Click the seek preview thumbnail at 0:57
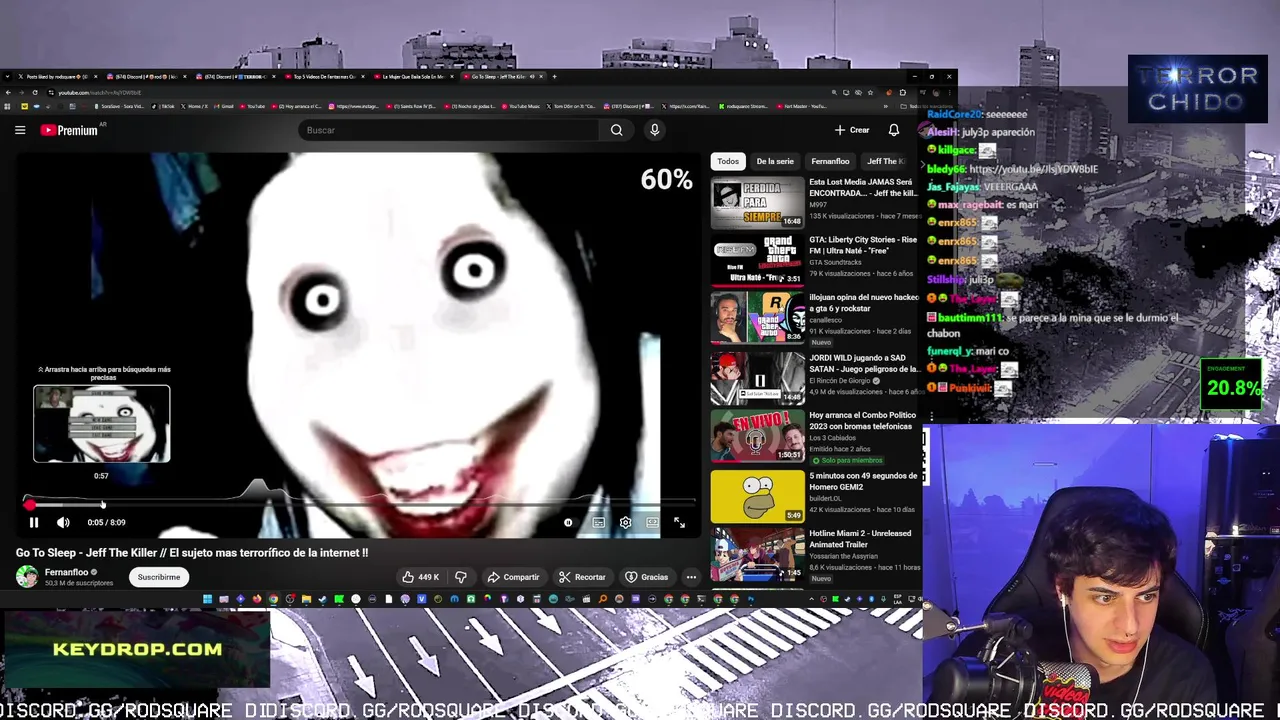 tap(101, 424)
